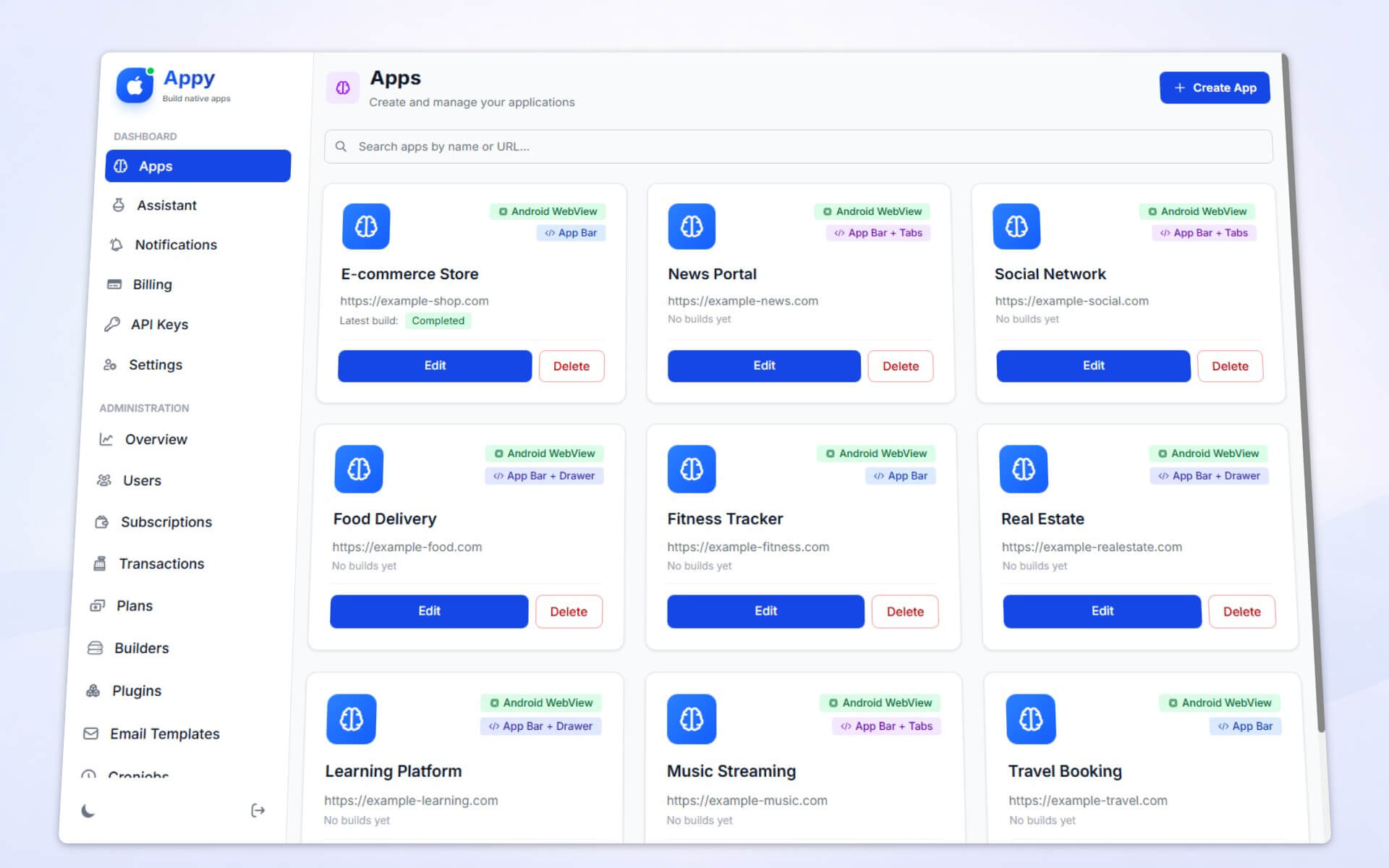Click Edit on Food Delivery
The width and height of the screenshot is (1389, 868).
(x=428, y=611)
